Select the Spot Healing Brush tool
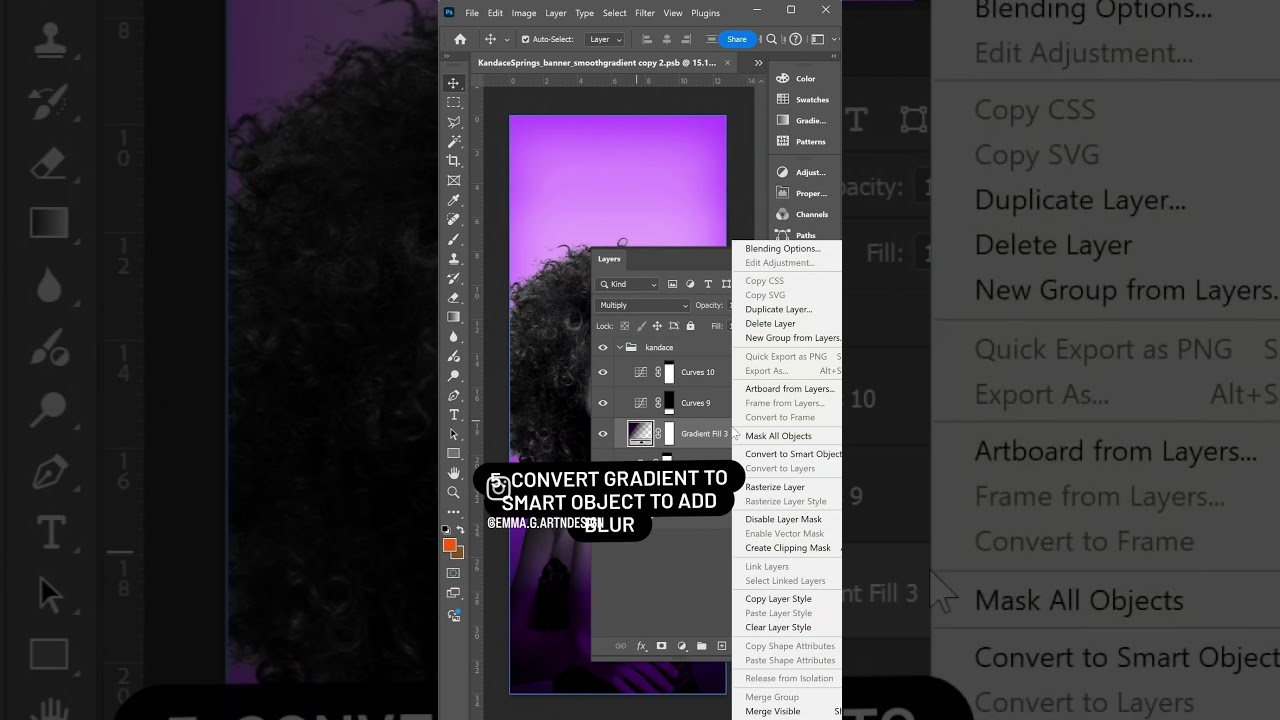Image resolution: width=1280 pixels, height=720 pixels. pyautogui.click(x=454, y=220)
